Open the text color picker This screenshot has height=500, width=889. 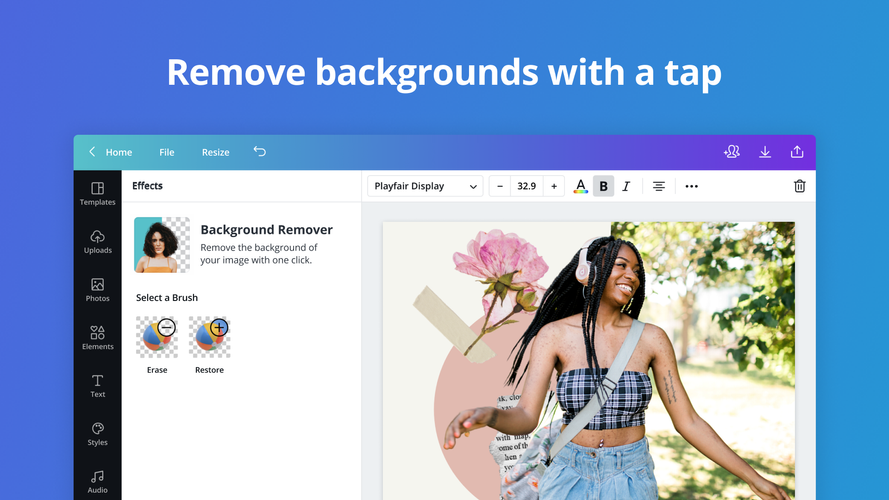pyautogui.click(x=581, y=186)
